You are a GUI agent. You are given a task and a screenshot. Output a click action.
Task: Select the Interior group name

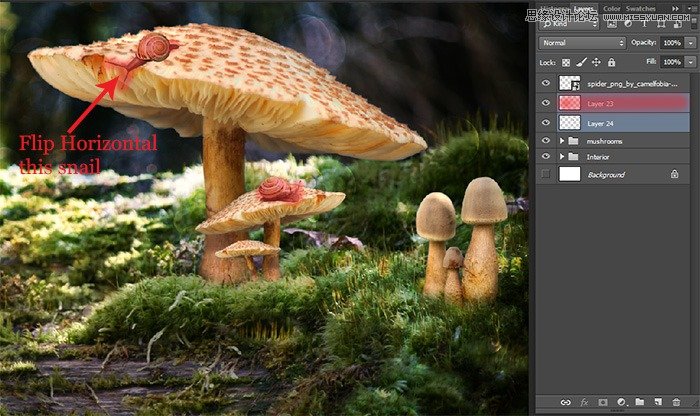coord(598,157)
